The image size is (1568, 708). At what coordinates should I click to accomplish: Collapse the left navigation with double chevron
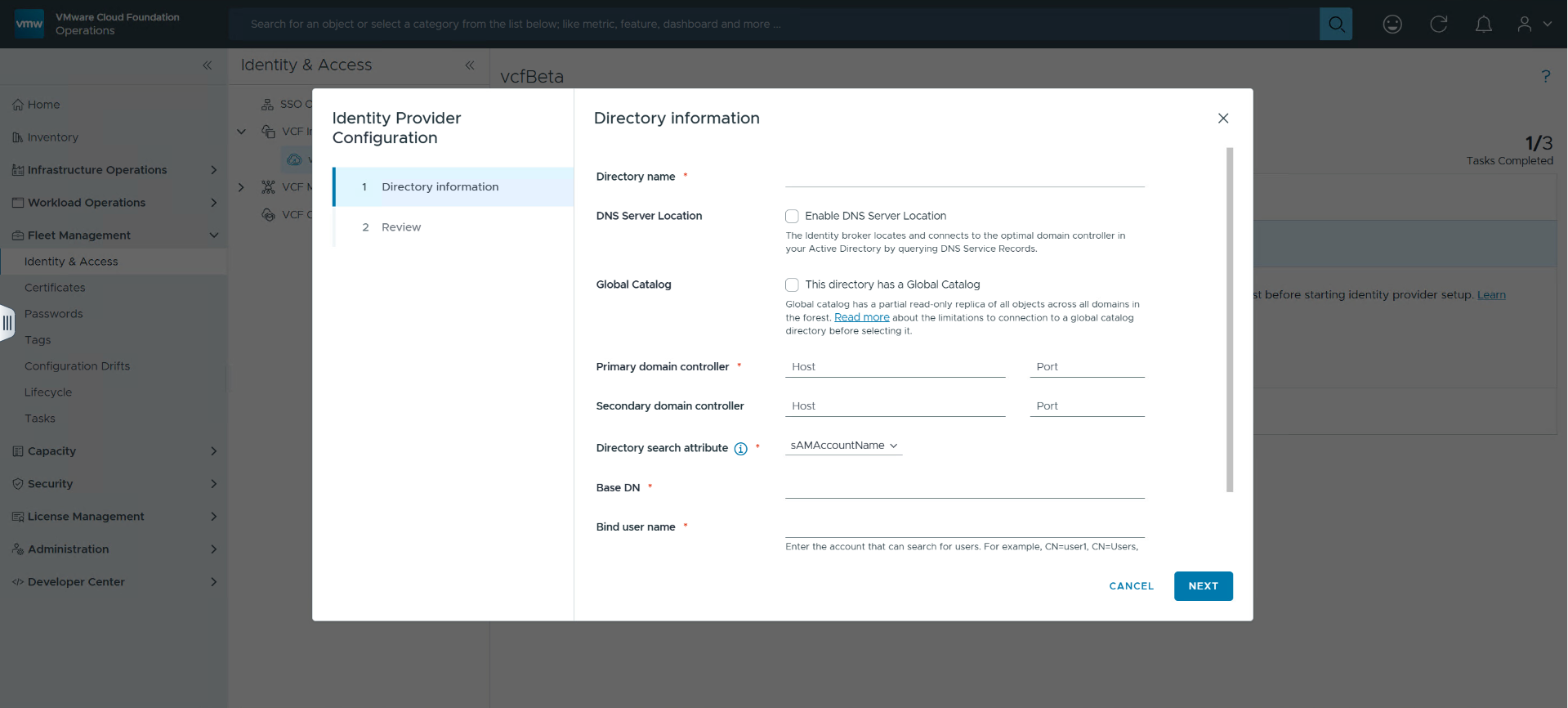point(208,65)
